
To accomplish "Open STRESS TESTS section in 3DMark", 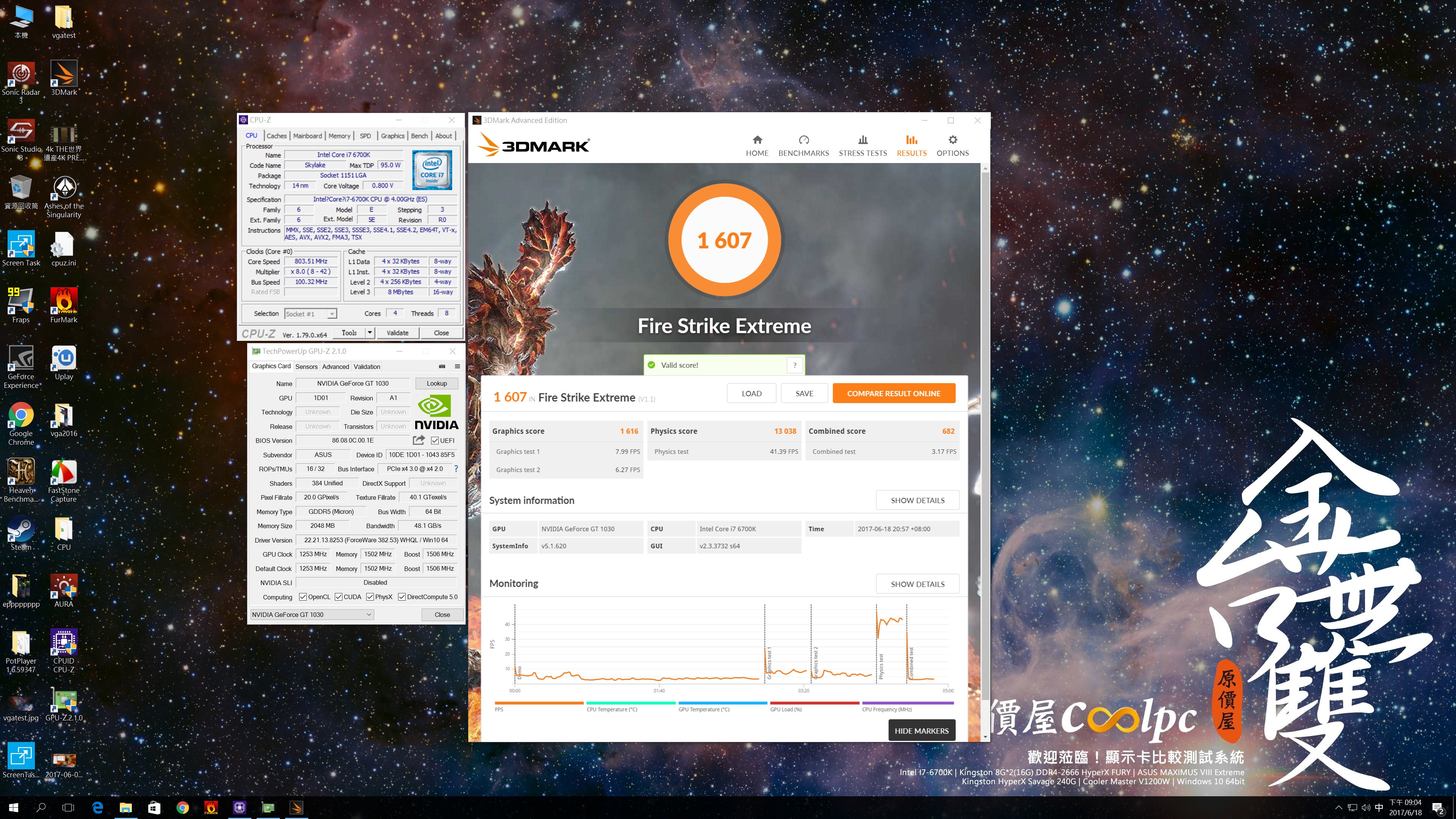I will point(863,146).
